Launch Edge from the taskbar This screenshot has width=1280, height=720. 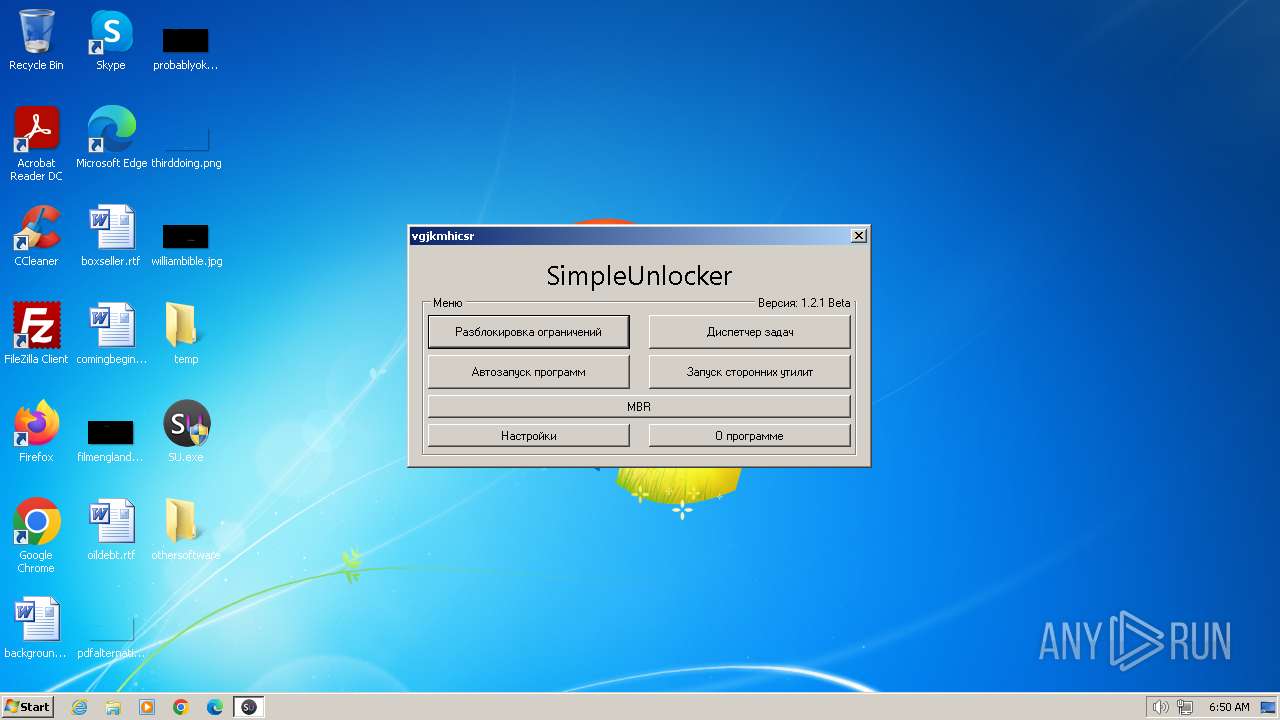pos(215,707)
